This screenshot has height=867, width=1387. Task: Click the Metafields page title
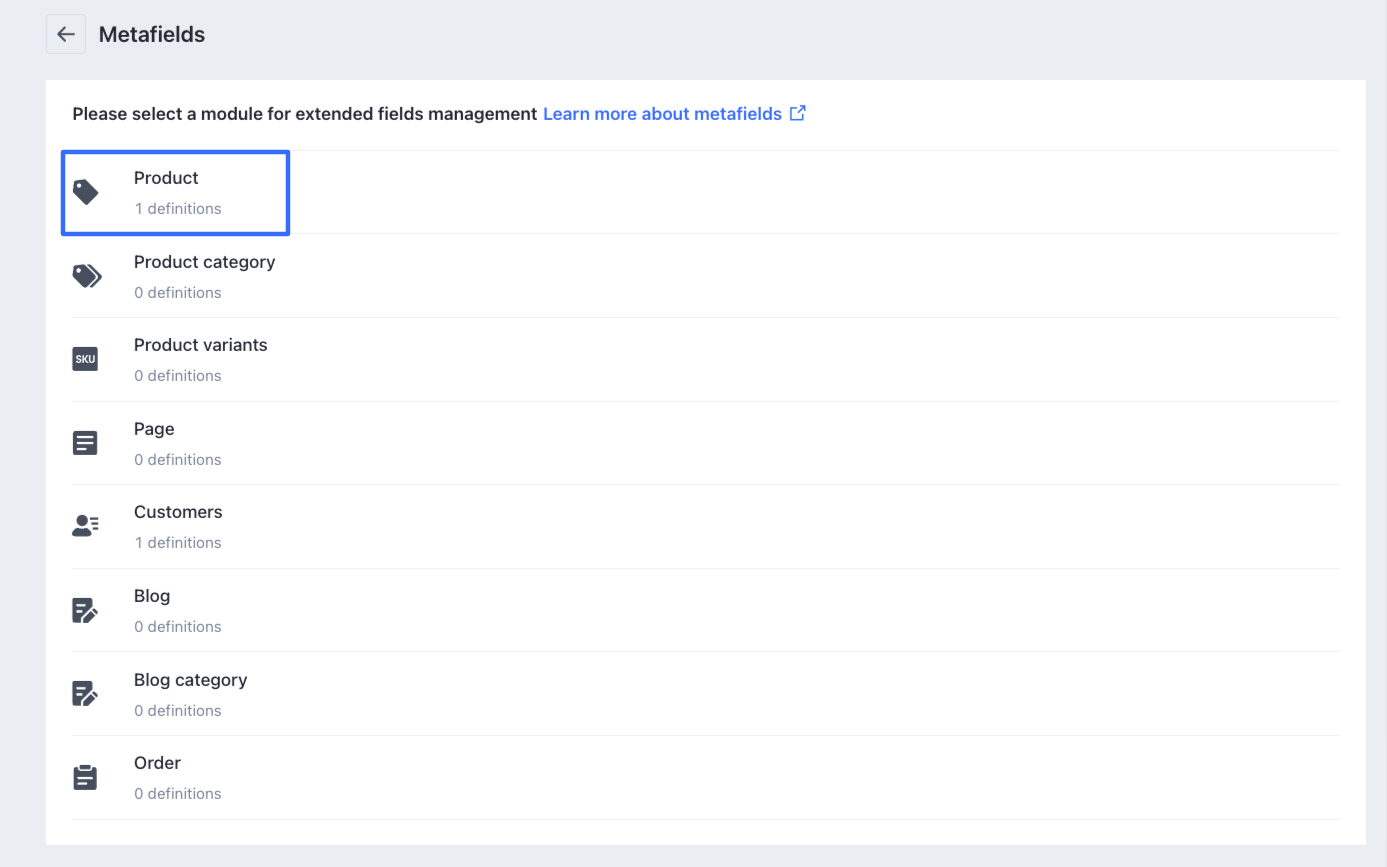(152, 34)
